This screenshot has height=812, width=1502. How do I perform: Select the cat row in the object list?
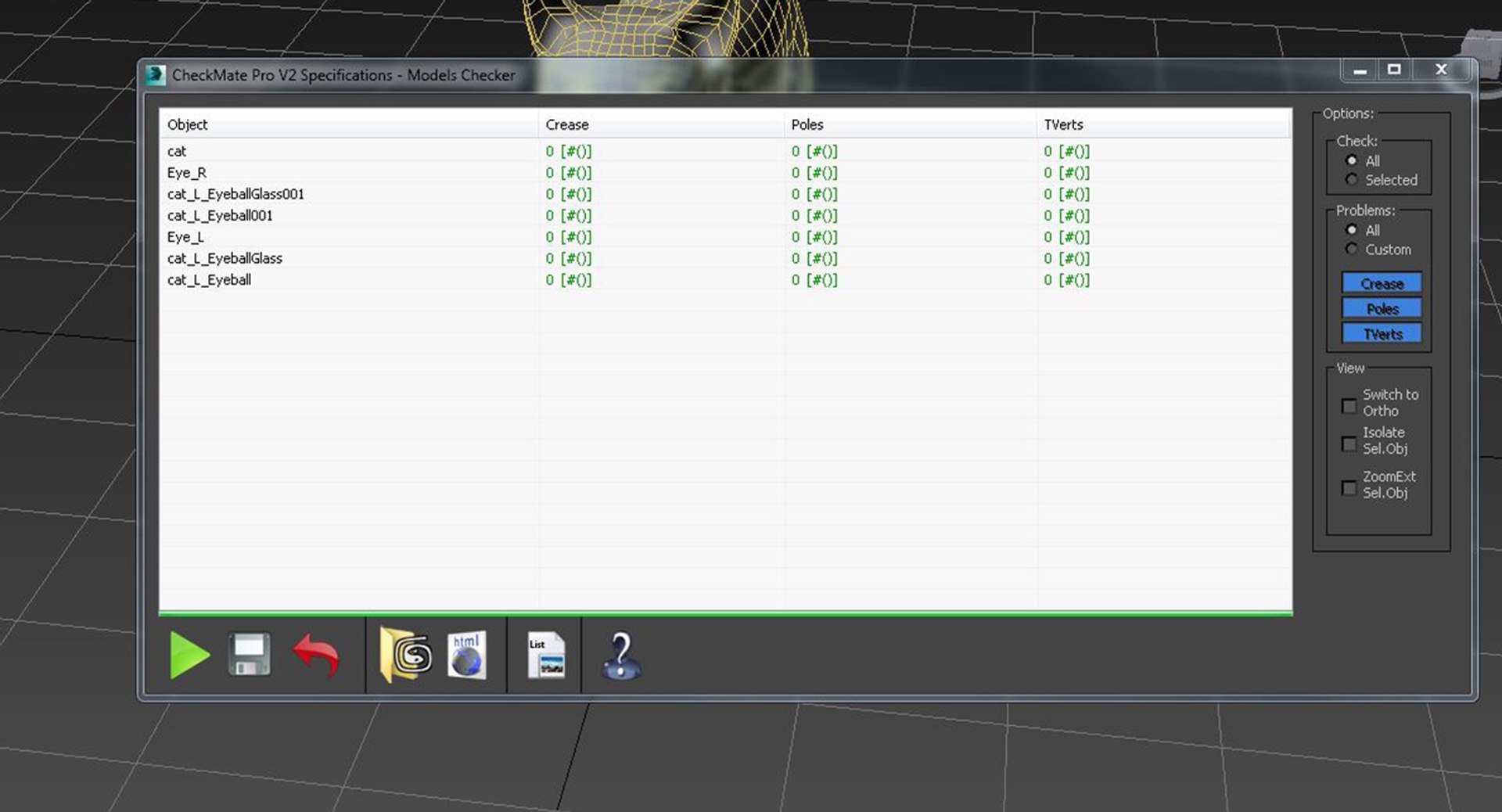pos(724,151)
